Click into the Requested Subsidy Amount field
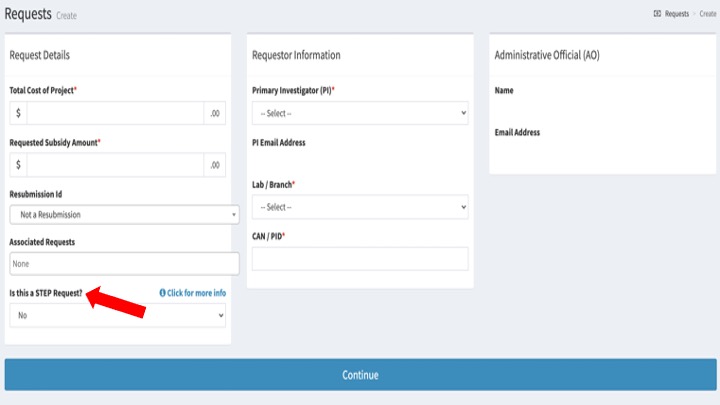This screenshot has width=720, height=405. pos(115,165)
